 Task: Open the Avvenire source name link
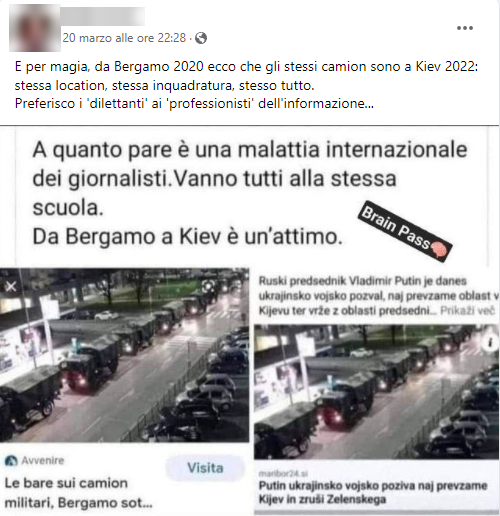point(43,461)
